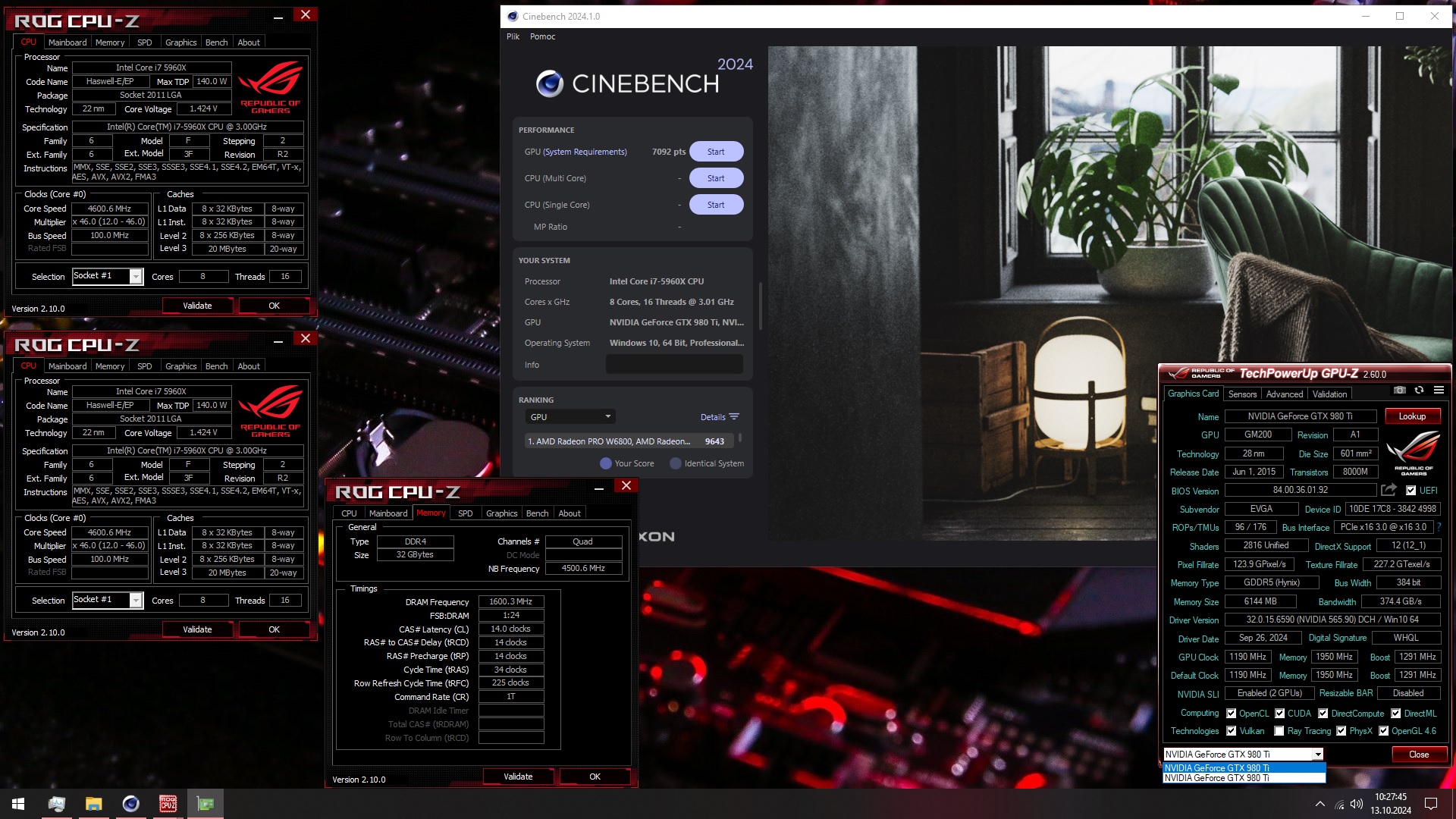The width and height of the screenshot is (1456, 819).
Task: Open the Validation tab in GPU-Z
Action: click(x=1329, y=394)
